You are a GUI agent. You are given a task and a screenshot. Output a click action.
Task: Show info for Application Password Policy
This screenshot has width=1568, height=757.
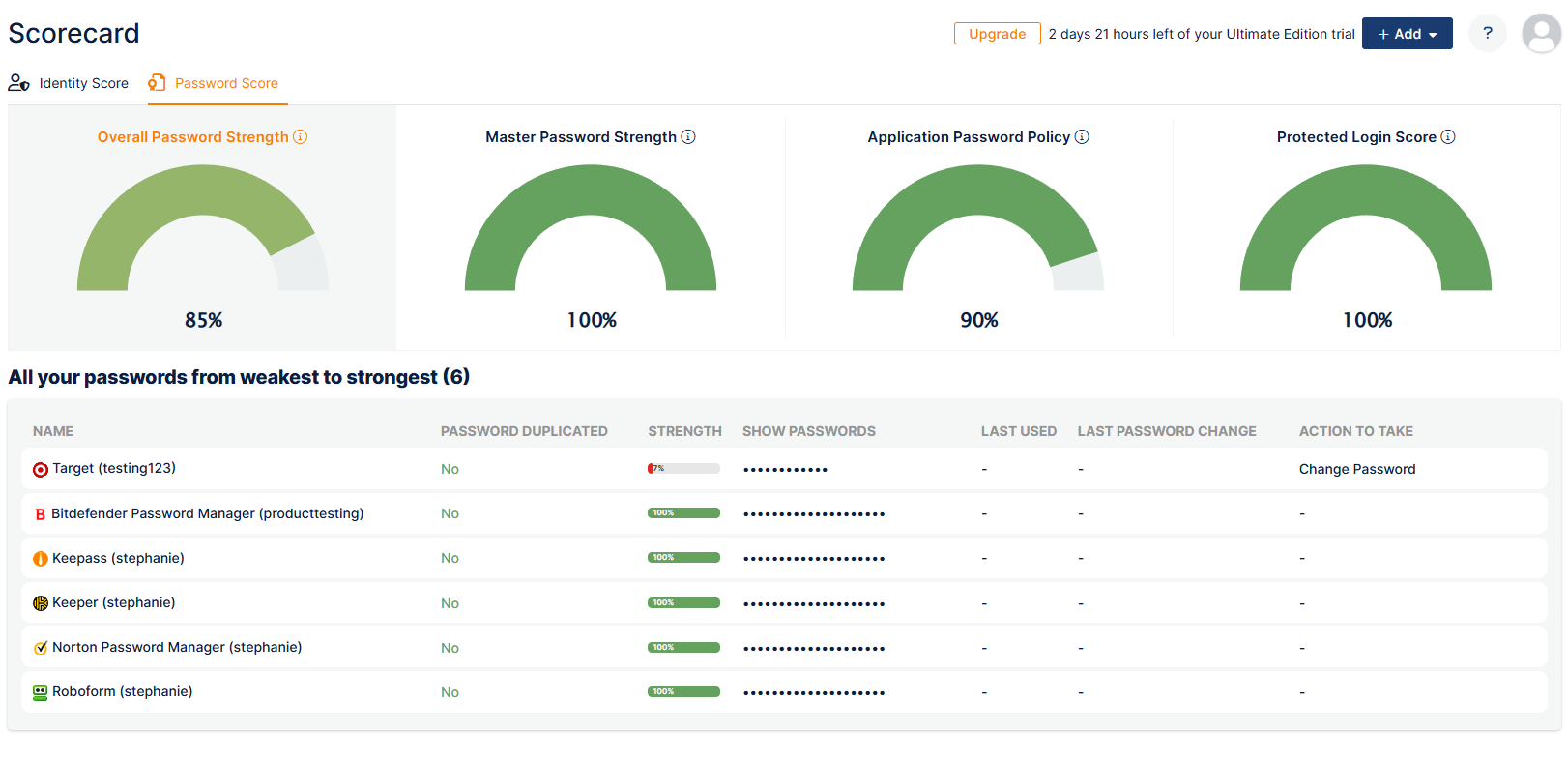(1082, 137)
